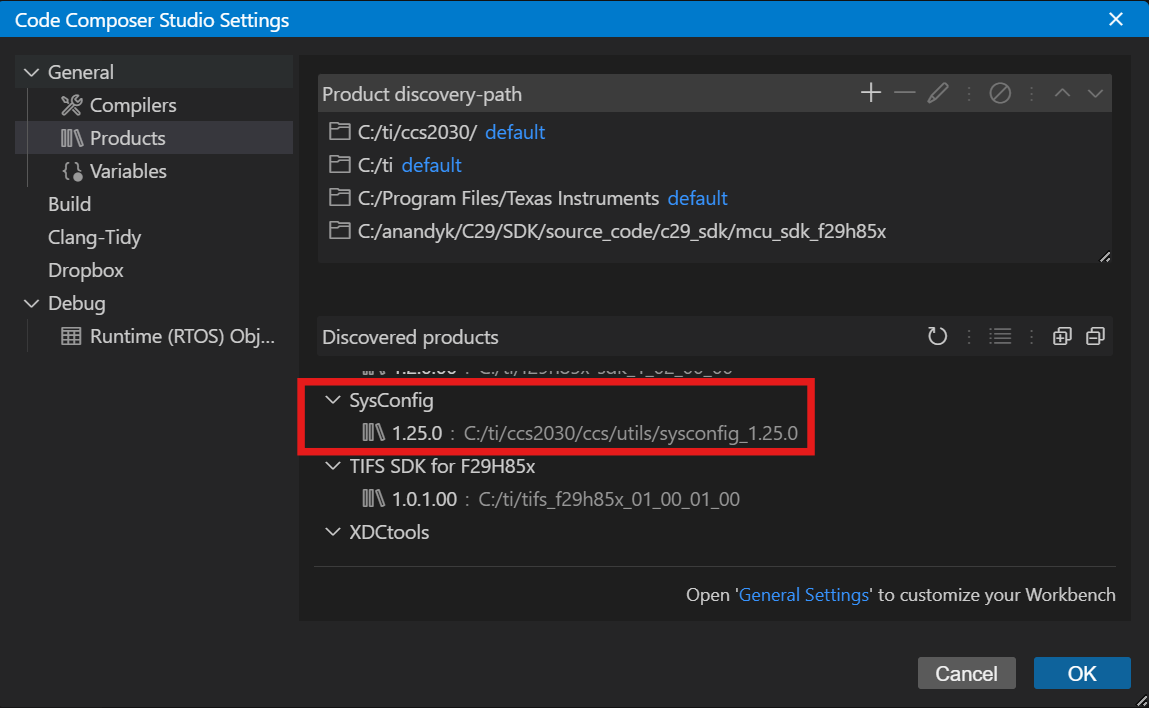The image size is (1149, 708).
Task: Add a new product discovery path
Action: coord(870,92)
